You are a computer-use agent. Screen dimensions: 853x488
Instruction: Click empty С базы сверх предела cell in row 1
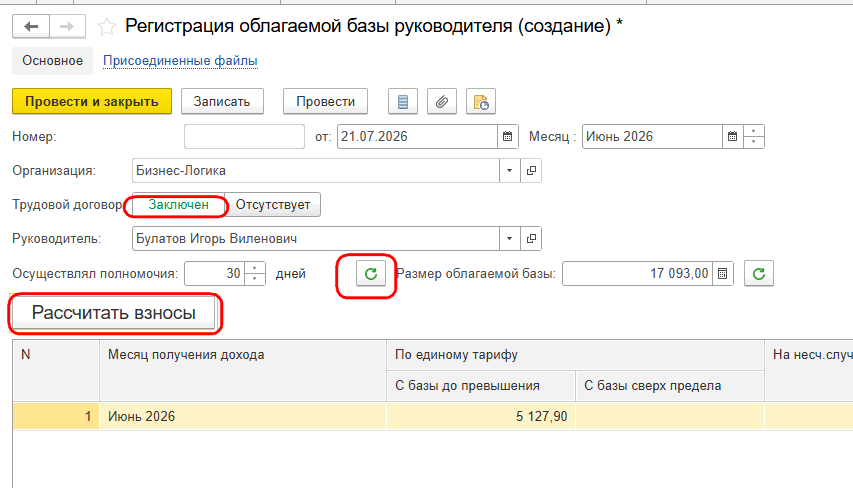(x=670, y=417)
